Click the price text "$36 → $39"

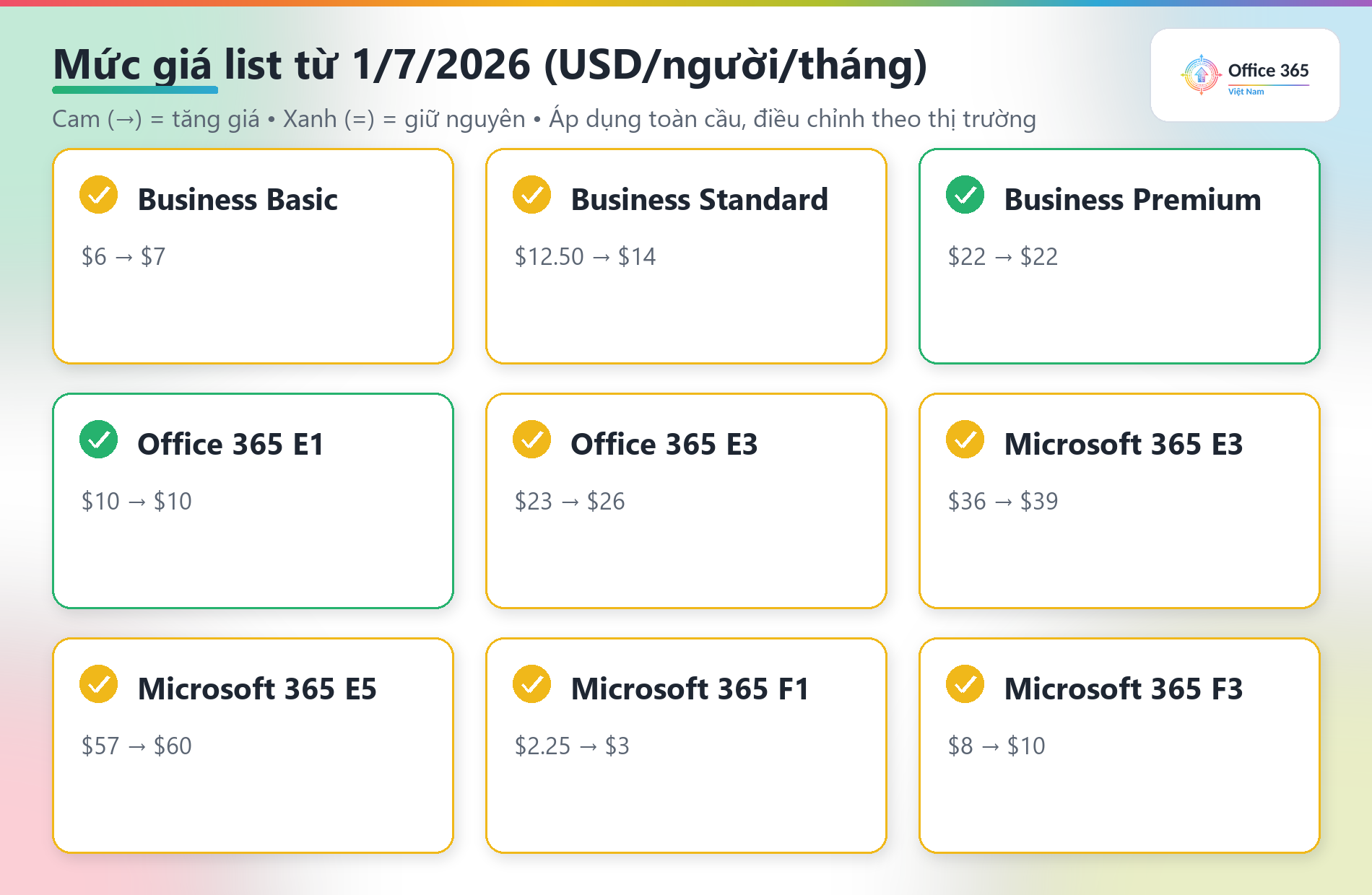pos(1003,501)
